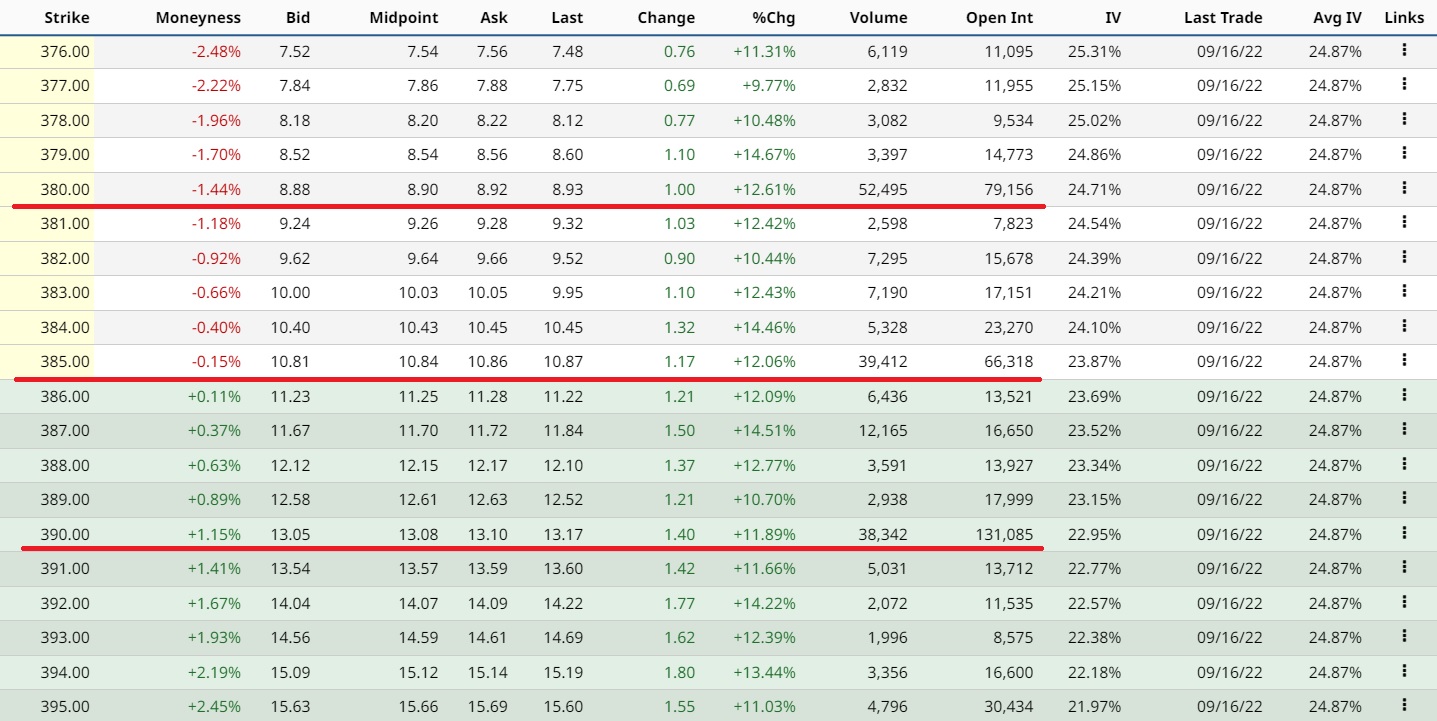1437x721 pixels.
Task: Open links menu for strike 395.00
Action: 1404,705
